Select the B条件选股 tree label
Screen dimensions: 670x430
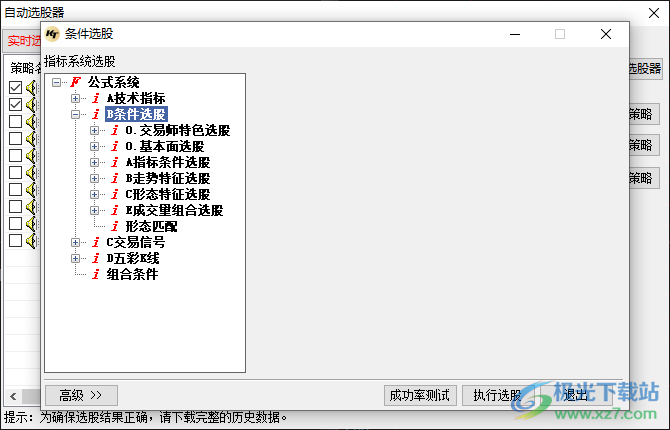click(x=136, y=114)
